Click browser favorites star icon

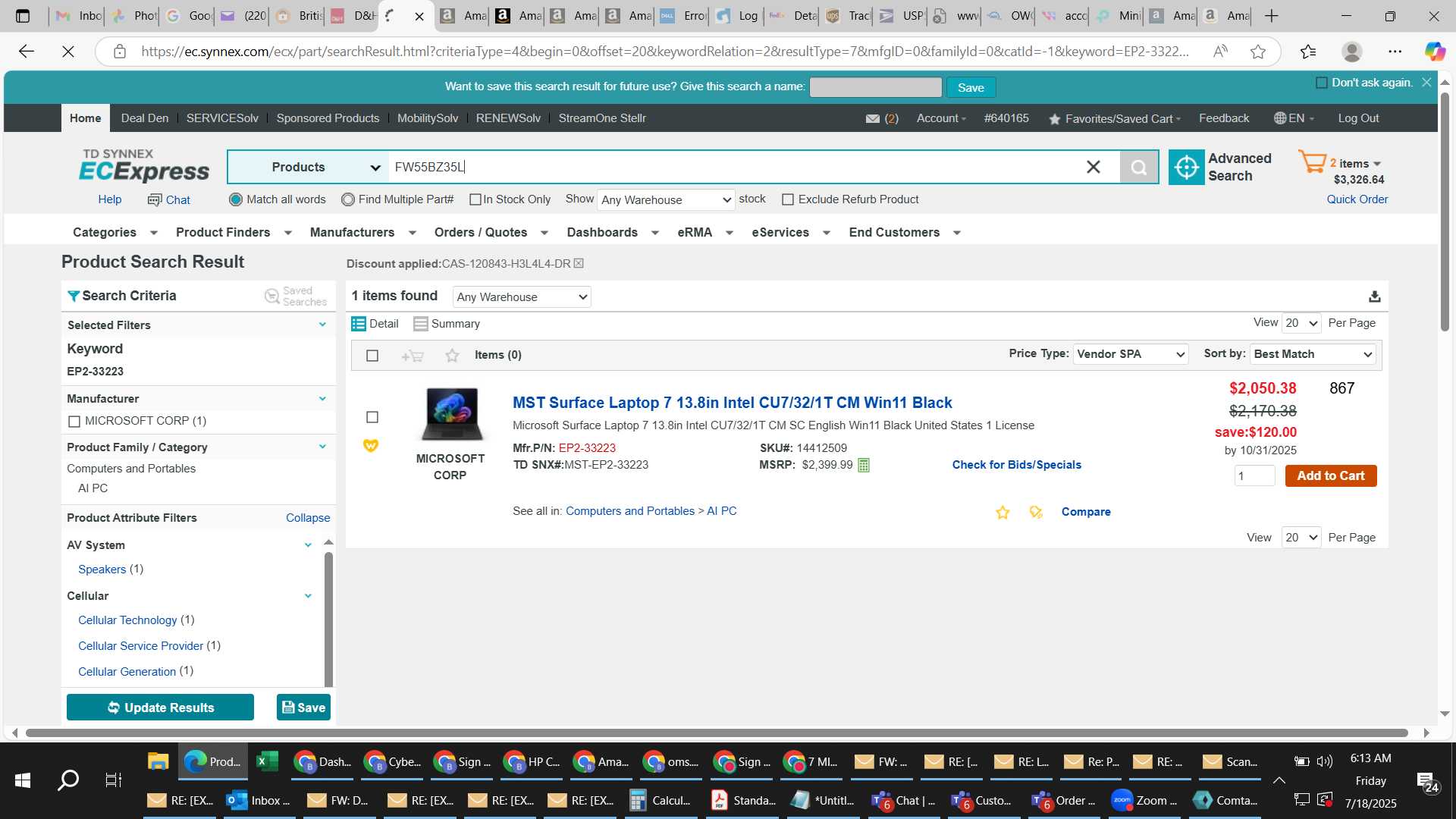1258,52
